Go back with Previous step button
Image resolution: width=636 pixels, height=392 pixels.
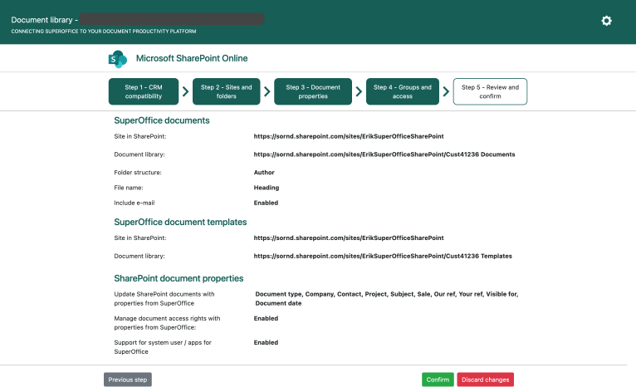click(128, 380)
